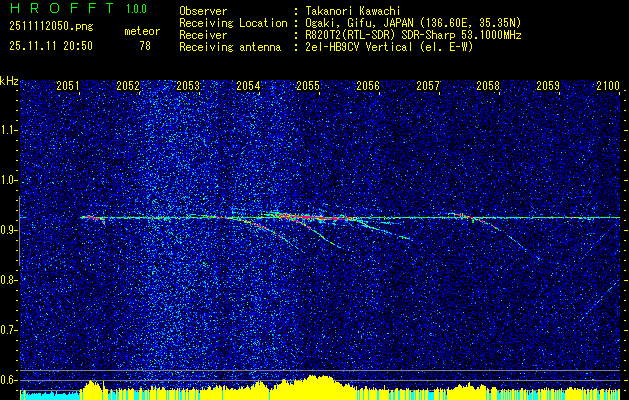629x400 pixels.
Task: Click the gray vertical range bar near 0.9
Action: [19, 231]
